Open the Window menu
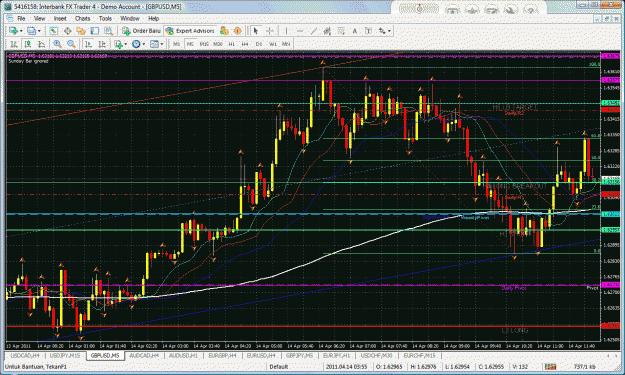Viewport: 625px width, 375px height. coord(130,18)
